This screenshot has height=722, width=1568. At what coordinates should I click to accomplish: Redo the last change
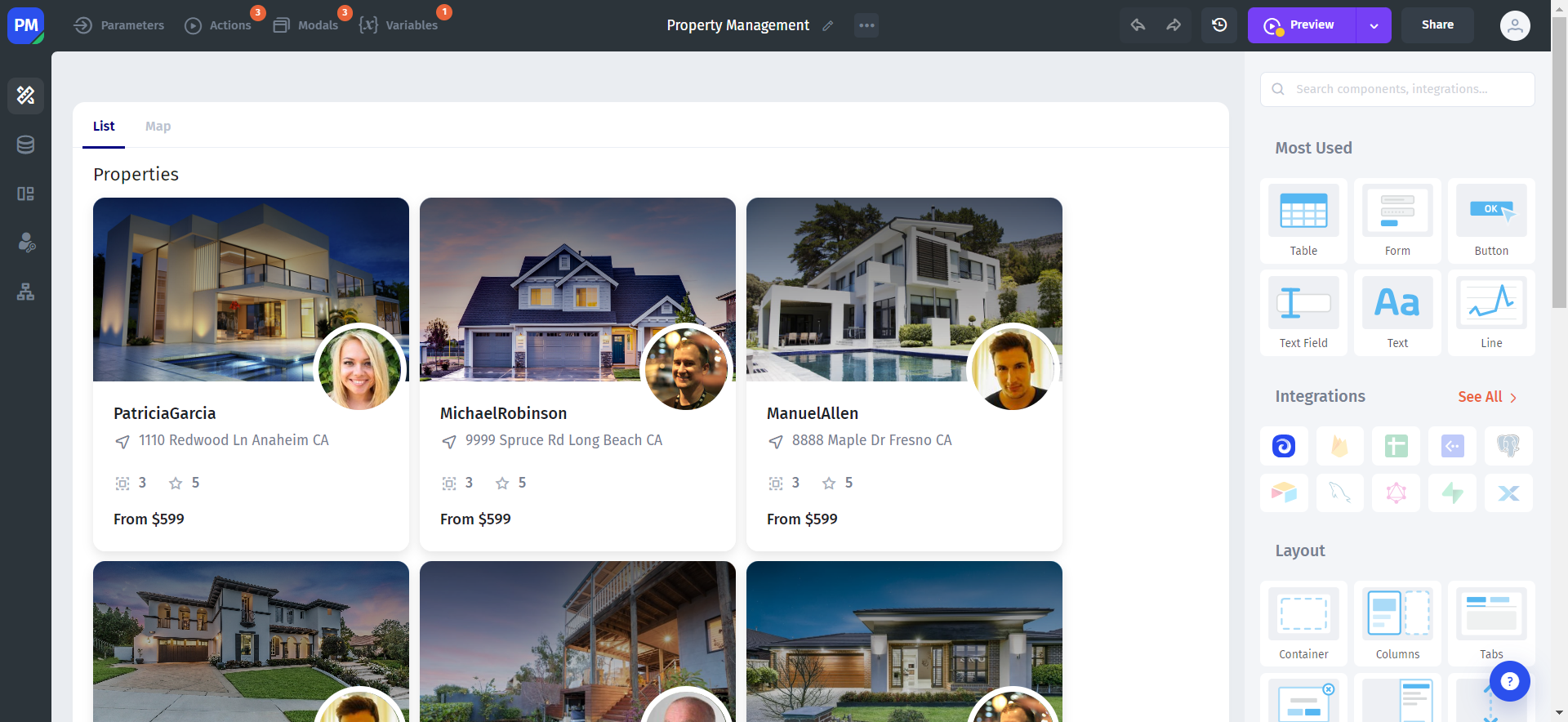[x=1174, y=25]
